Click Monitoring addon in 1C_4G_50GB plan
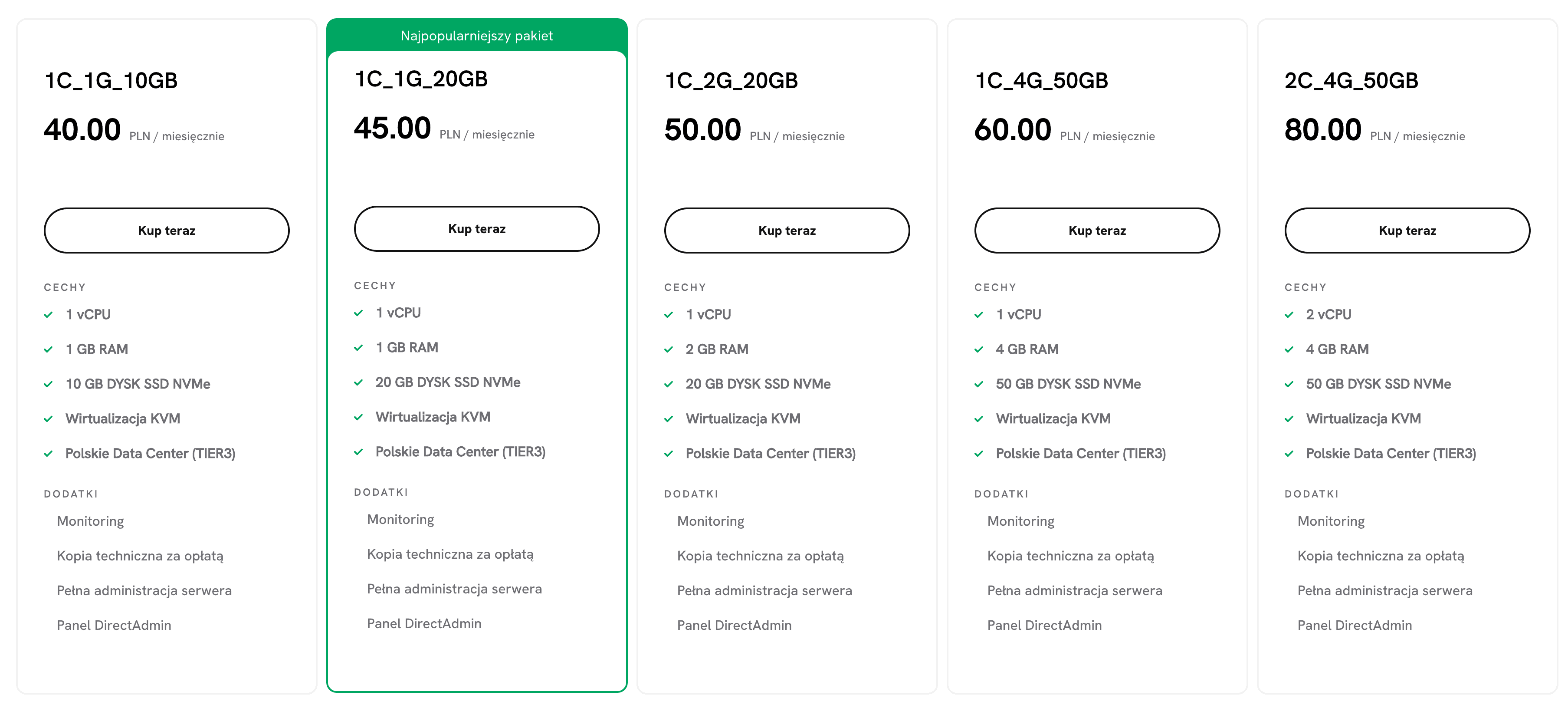 1021,521
